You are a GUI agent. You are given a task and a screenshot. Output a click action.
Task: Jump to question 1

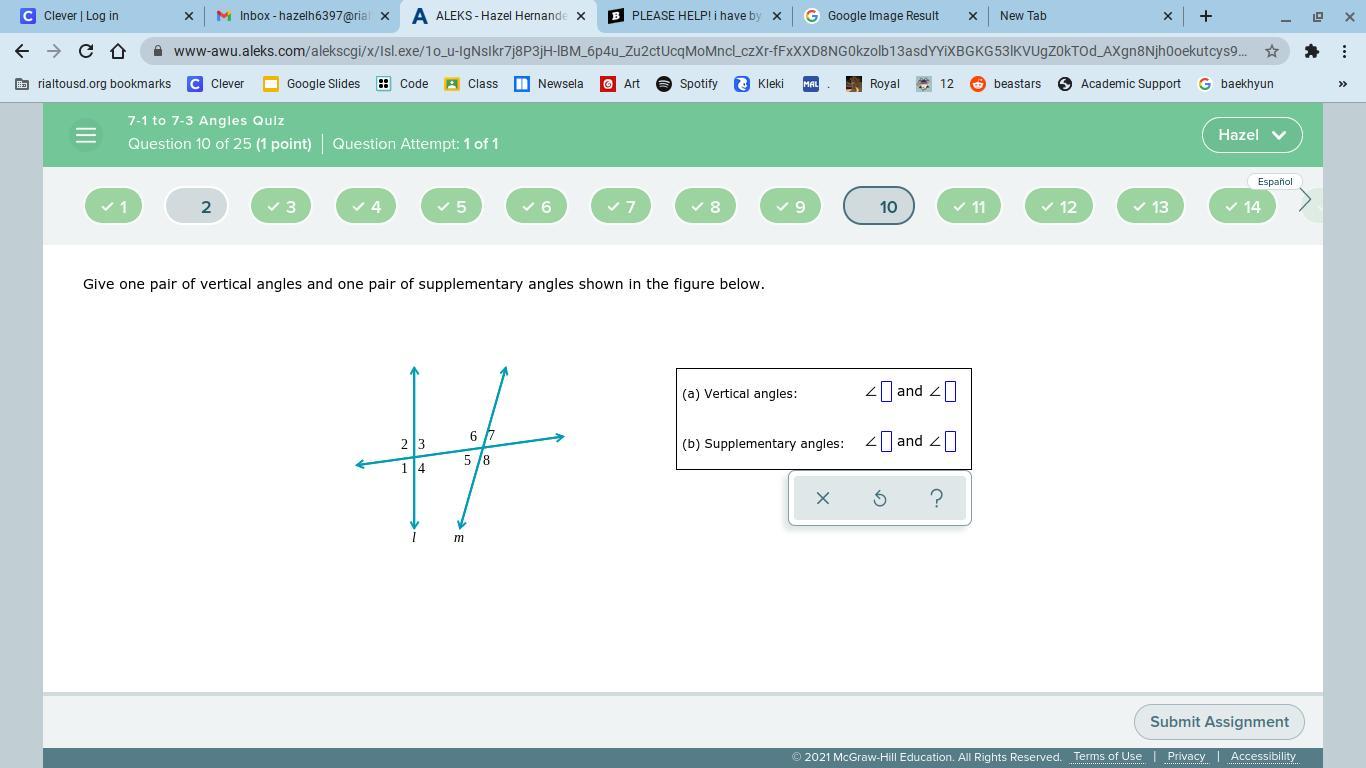(x=113, y=207)
